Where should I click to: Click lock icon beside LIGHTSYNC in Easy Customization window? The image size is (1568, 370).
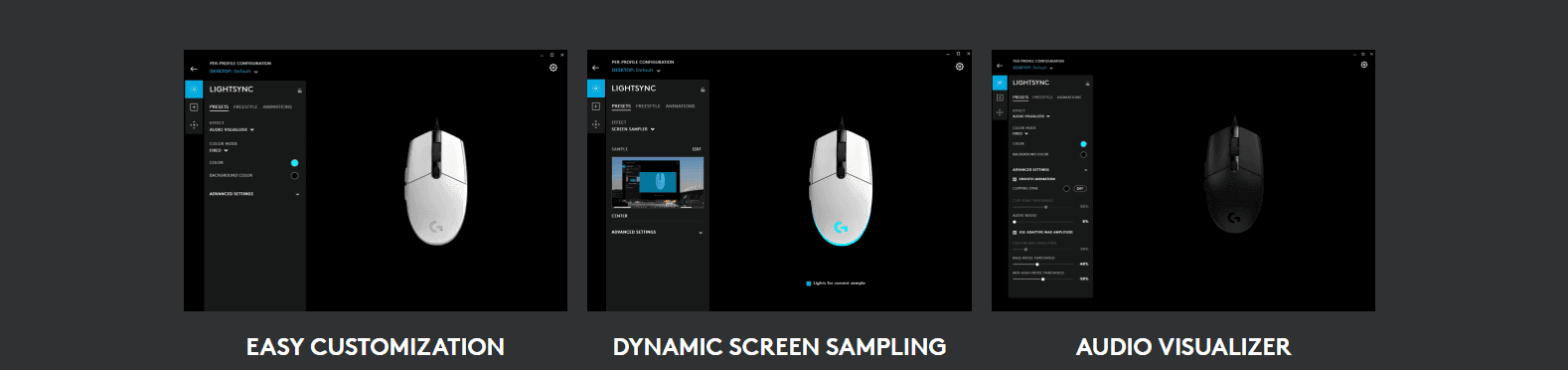299,91
